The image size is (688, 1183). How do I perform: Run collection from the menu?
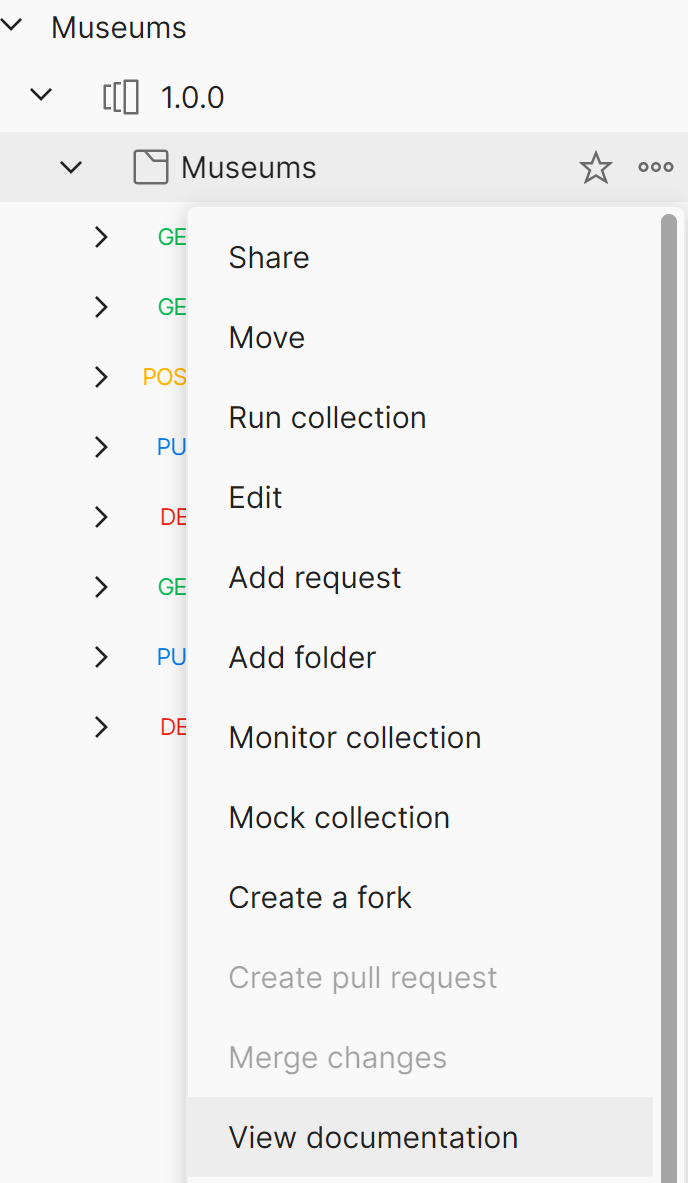pyautogui.click(x=327, y=418)
